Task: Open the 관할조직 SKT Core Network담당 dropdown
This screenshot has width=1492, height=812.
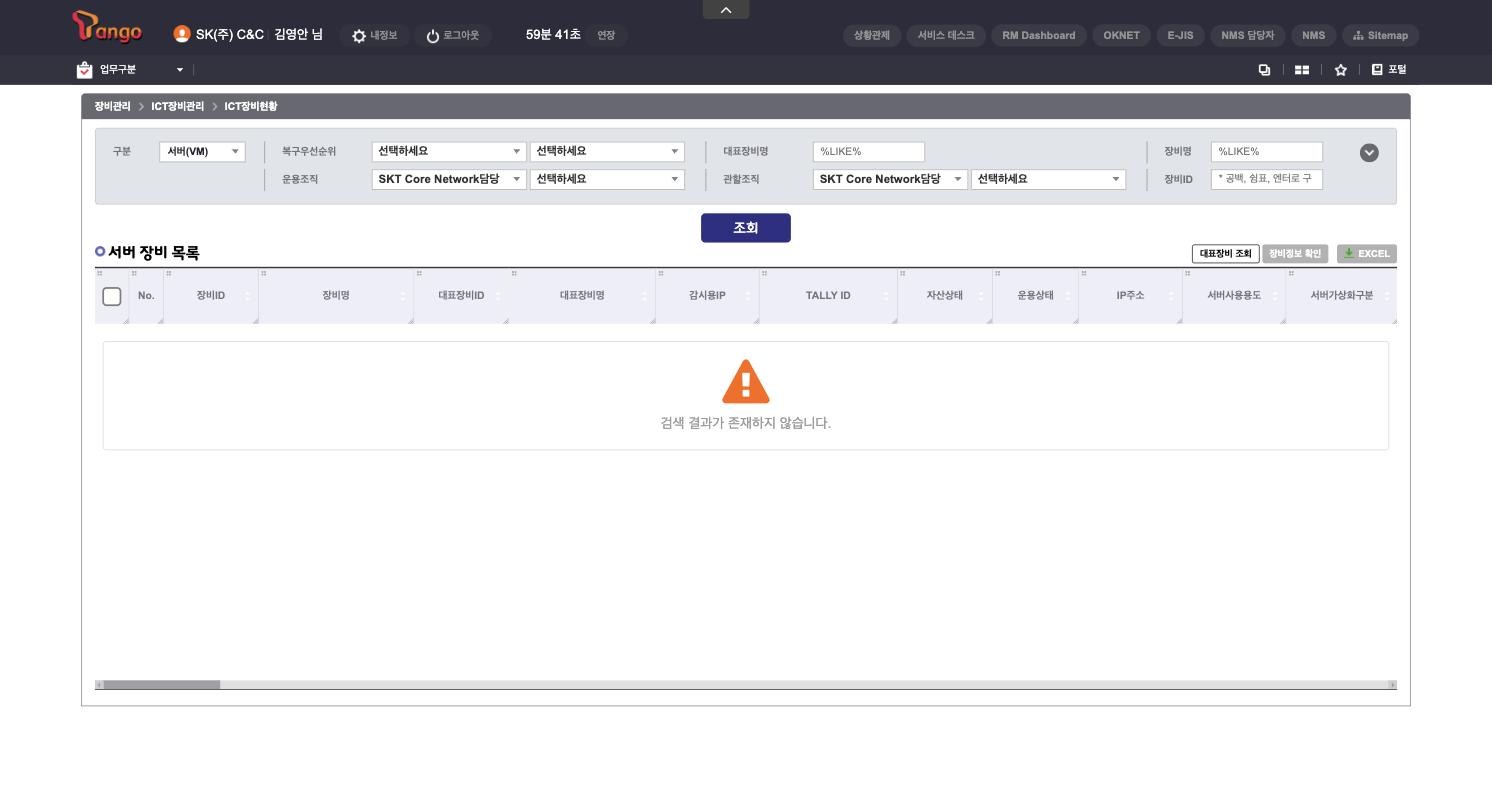Action: click(890, 180)
